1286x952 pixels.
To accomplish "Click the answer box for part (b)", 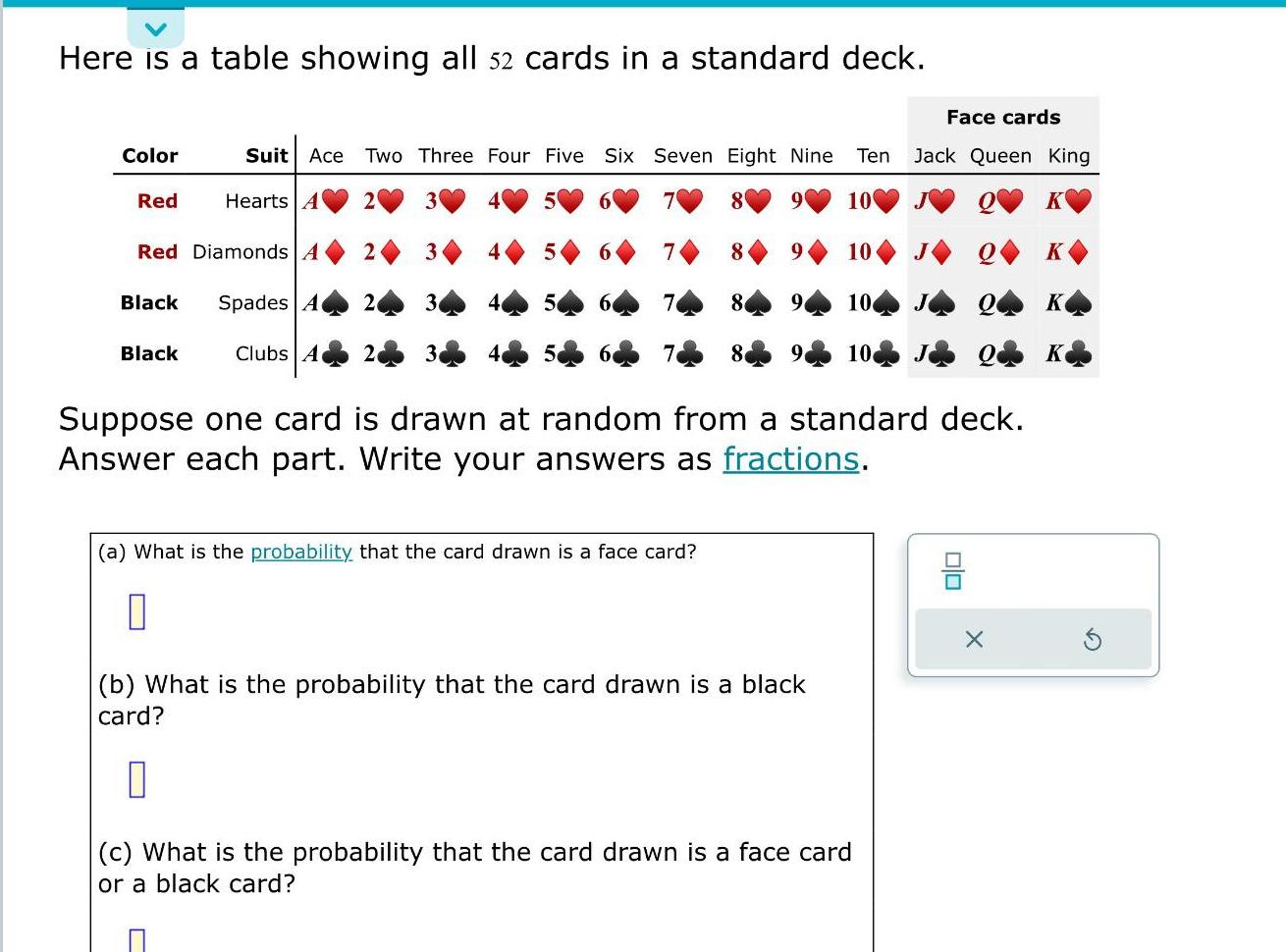I will tap(135, 779).
